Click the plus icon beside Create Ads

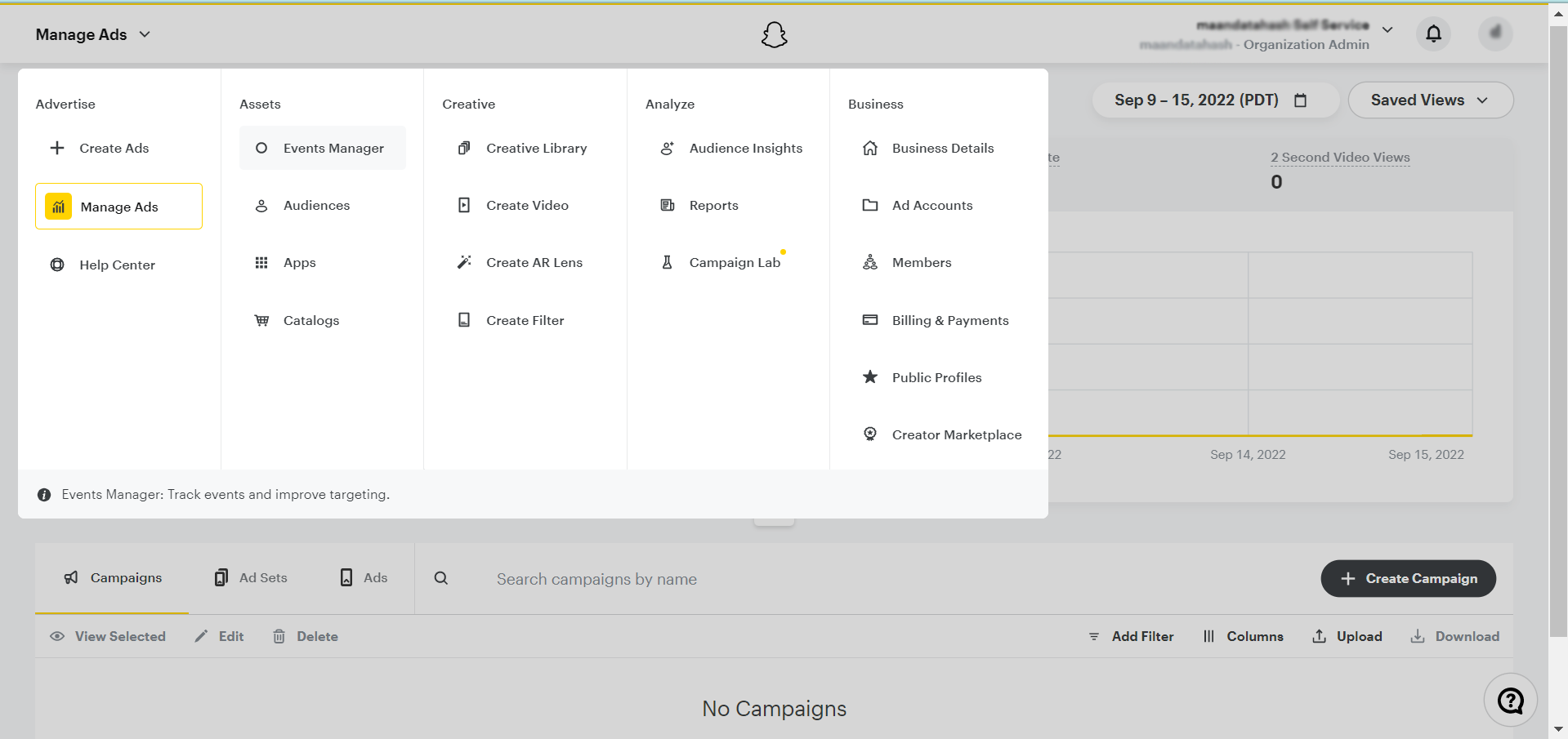click(57, 148)
